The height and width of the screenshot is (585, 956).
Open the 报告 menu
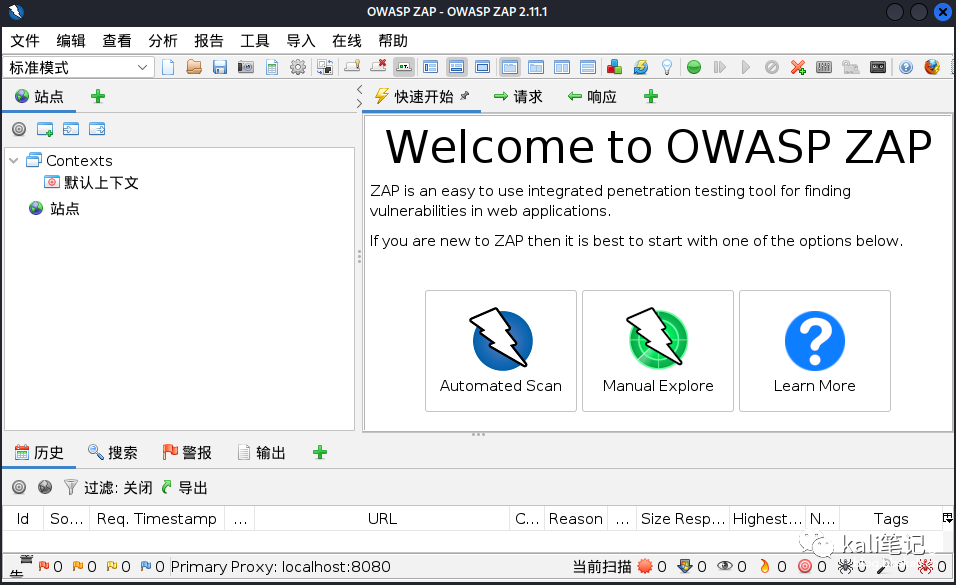tap(209, 41)
